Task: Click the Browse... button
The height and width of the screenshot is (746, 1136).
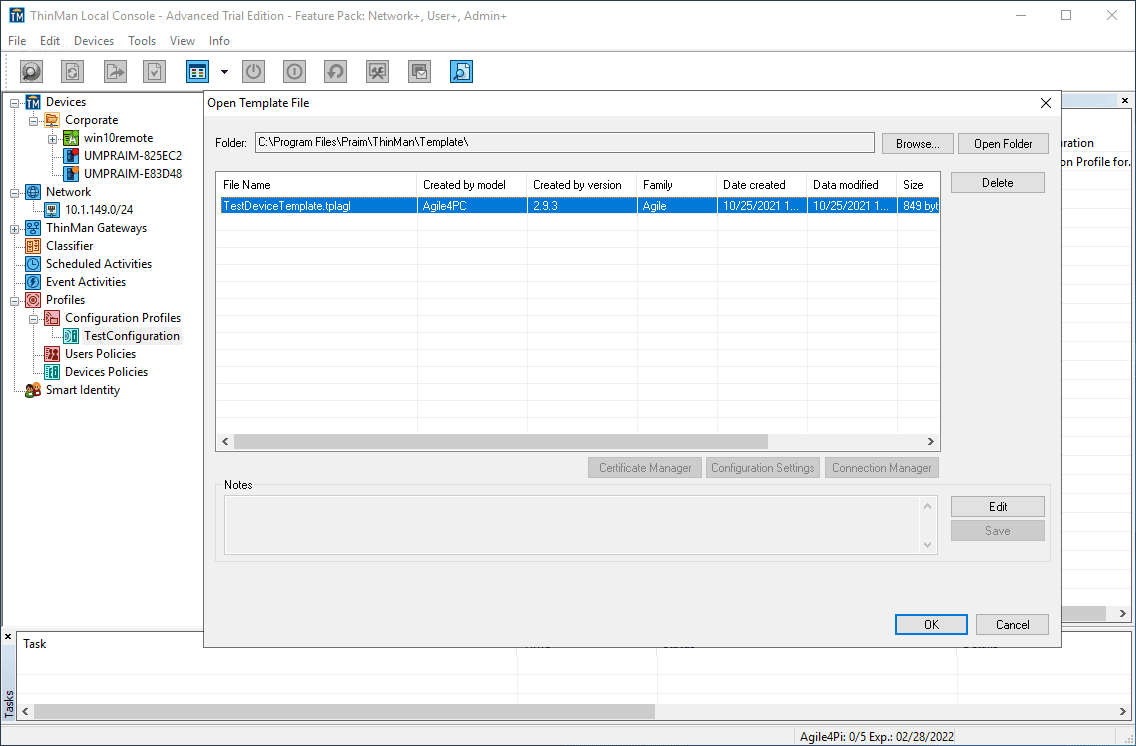Action: point(917,143)
